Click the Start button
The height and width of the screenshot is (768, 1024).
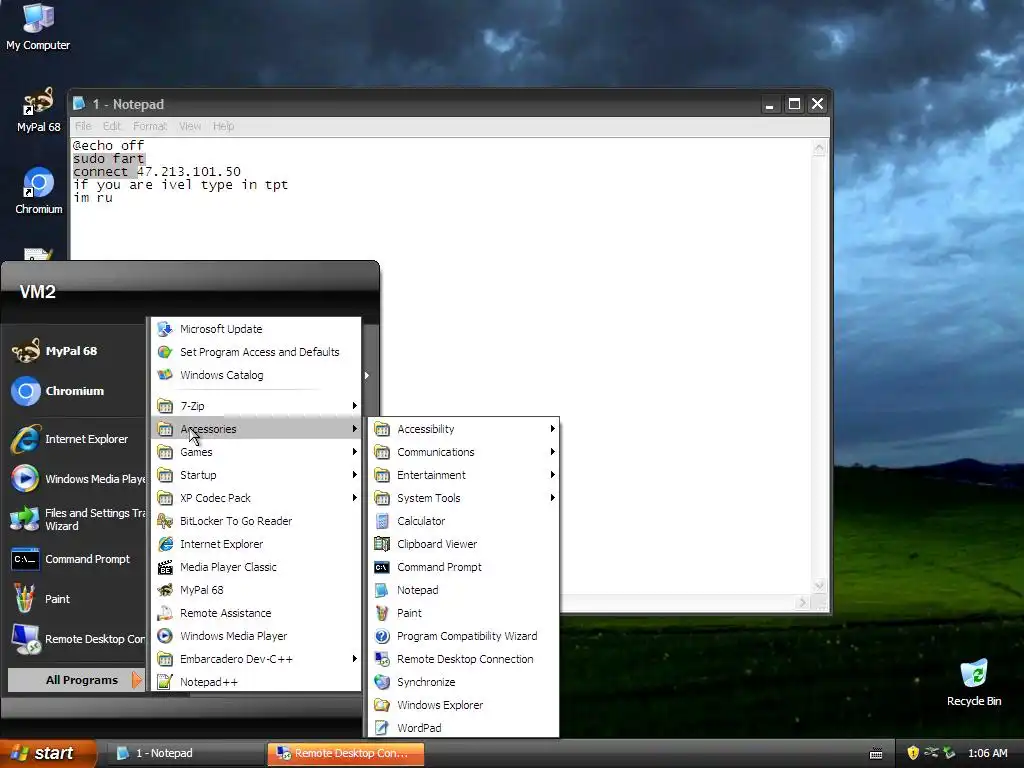point(48,753)
